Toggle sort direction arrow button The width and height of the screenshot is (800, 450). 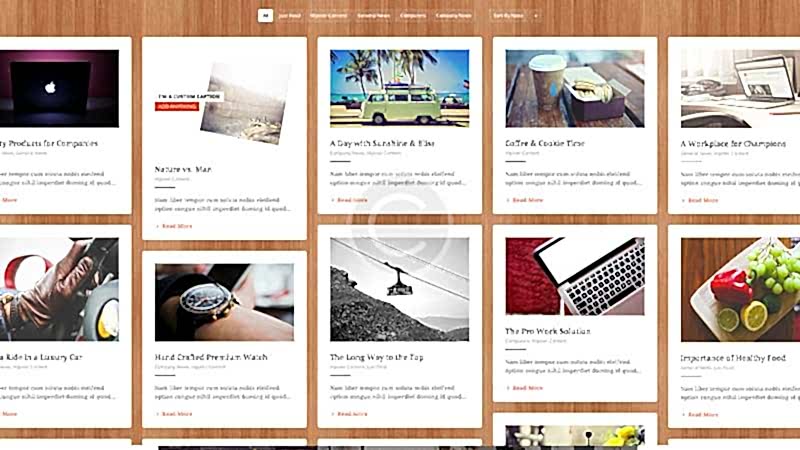[536, 16]
